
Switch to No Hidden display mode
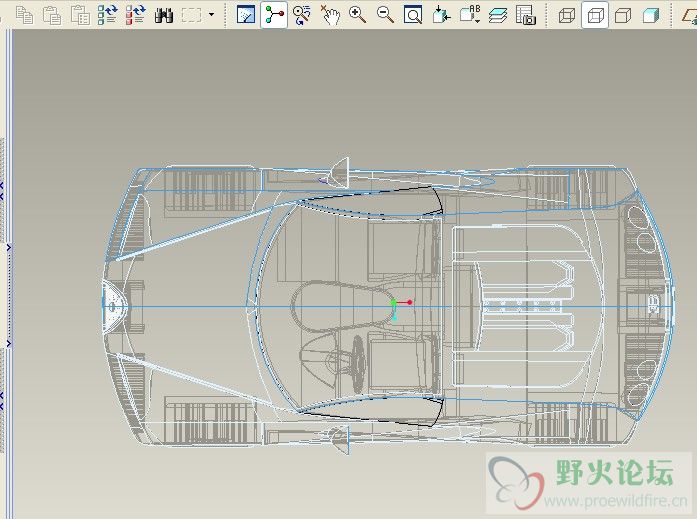coord(623,16)
